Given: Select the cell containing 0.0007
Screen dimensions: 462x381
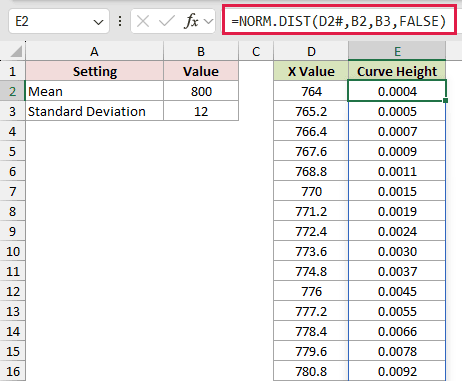Looking at the screenshot, I should [x=397, y=131].
